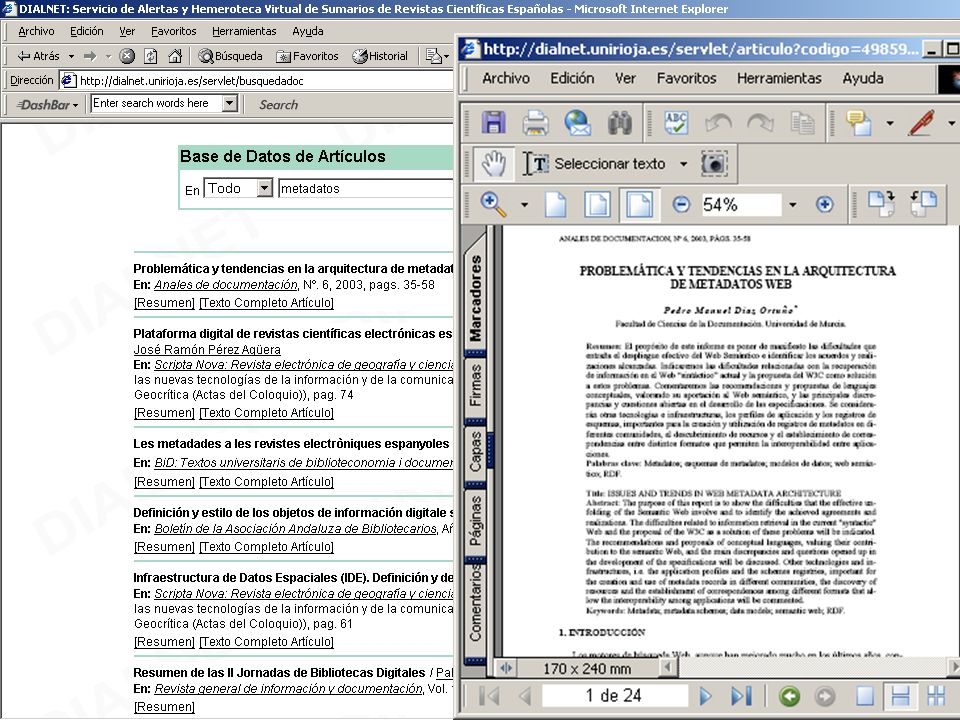
Task: Switch to fit width view
Action: pos(639,204)
